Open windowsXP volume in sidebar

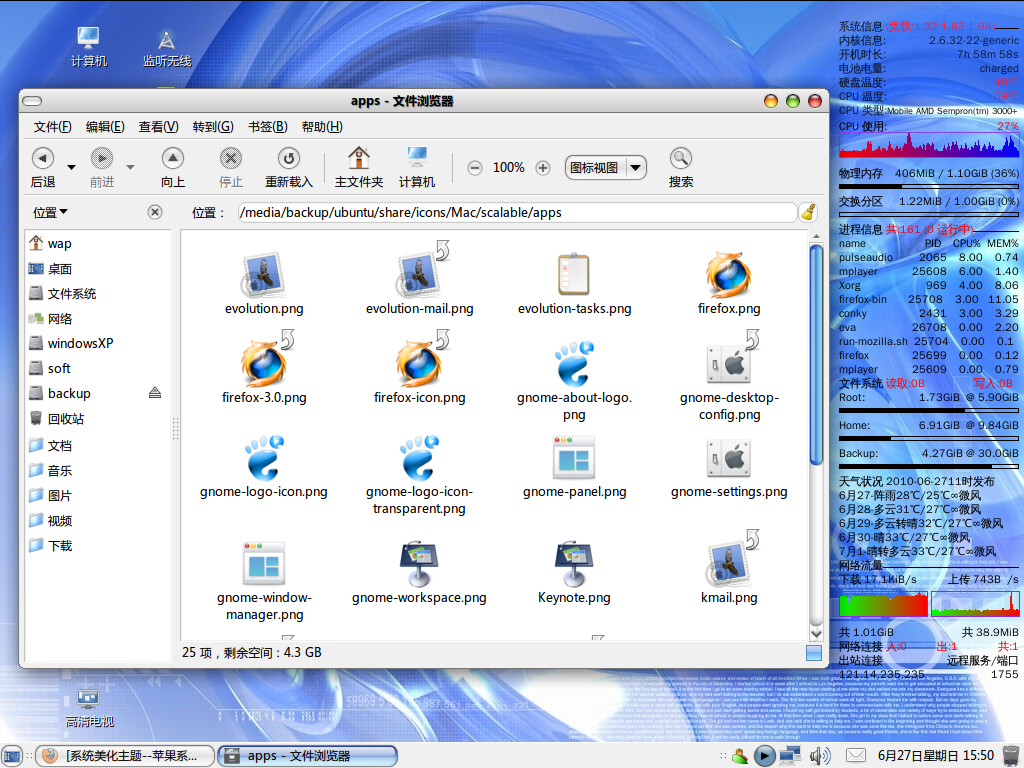tap(97, 343)
